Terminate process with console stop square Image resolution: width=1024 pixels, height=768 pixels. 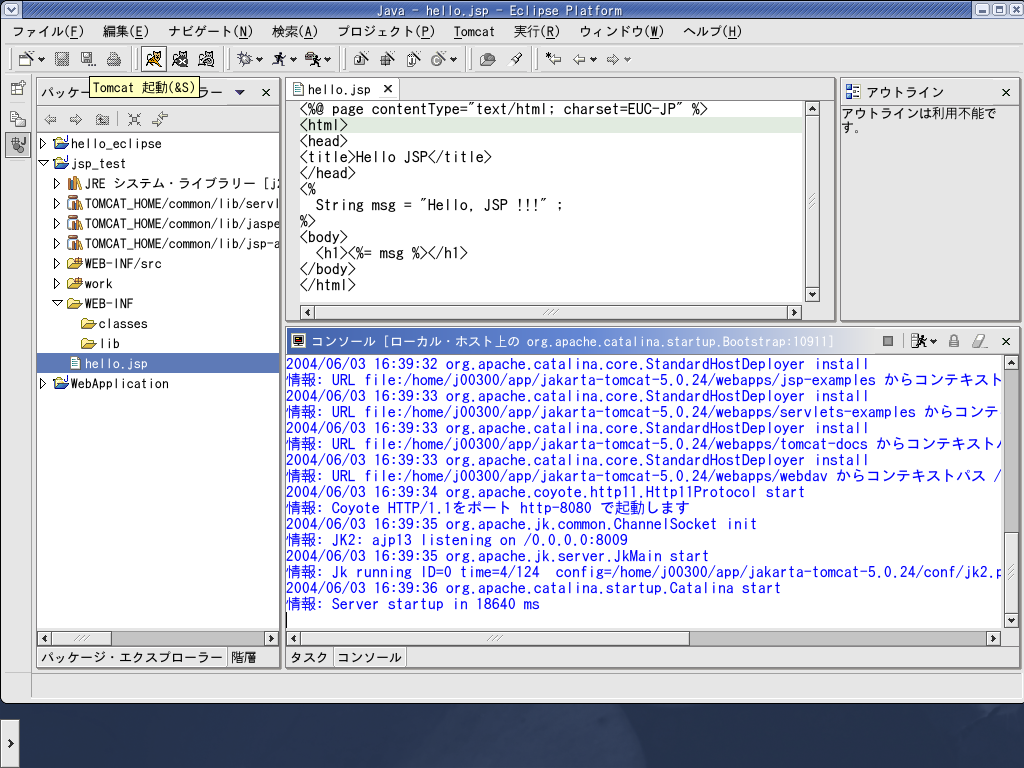[x=888, y=341]
